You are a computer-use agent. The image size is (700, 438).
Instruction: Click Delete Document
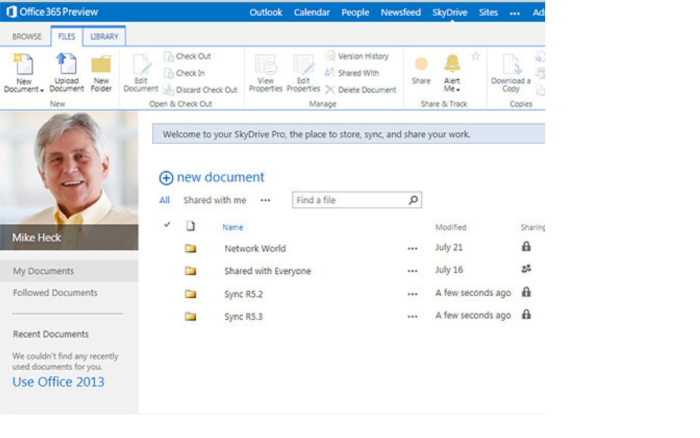click(x=361, y=90)
